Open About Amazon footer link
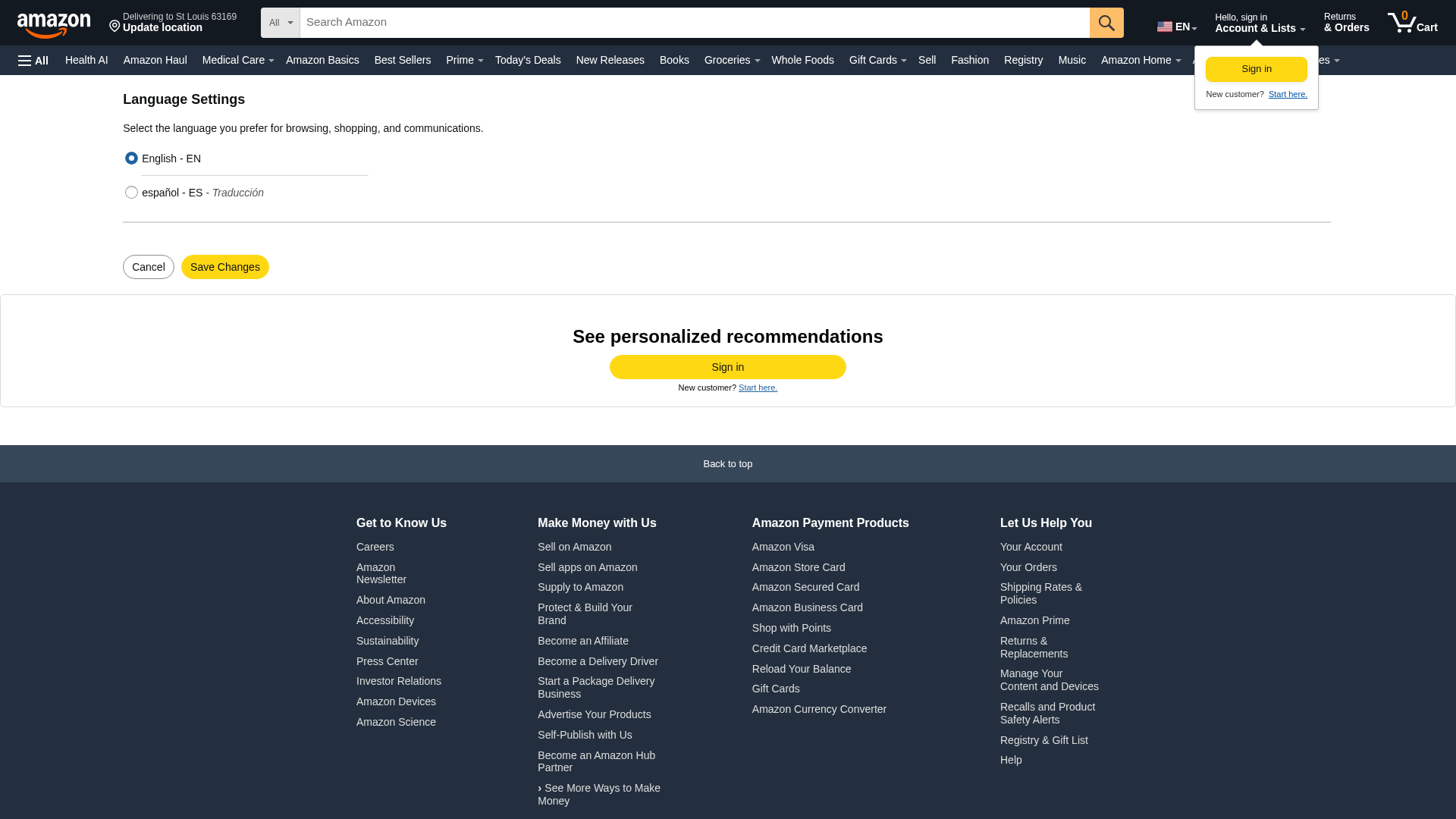This screenshot has width=1456, height=819. (391, 600)
